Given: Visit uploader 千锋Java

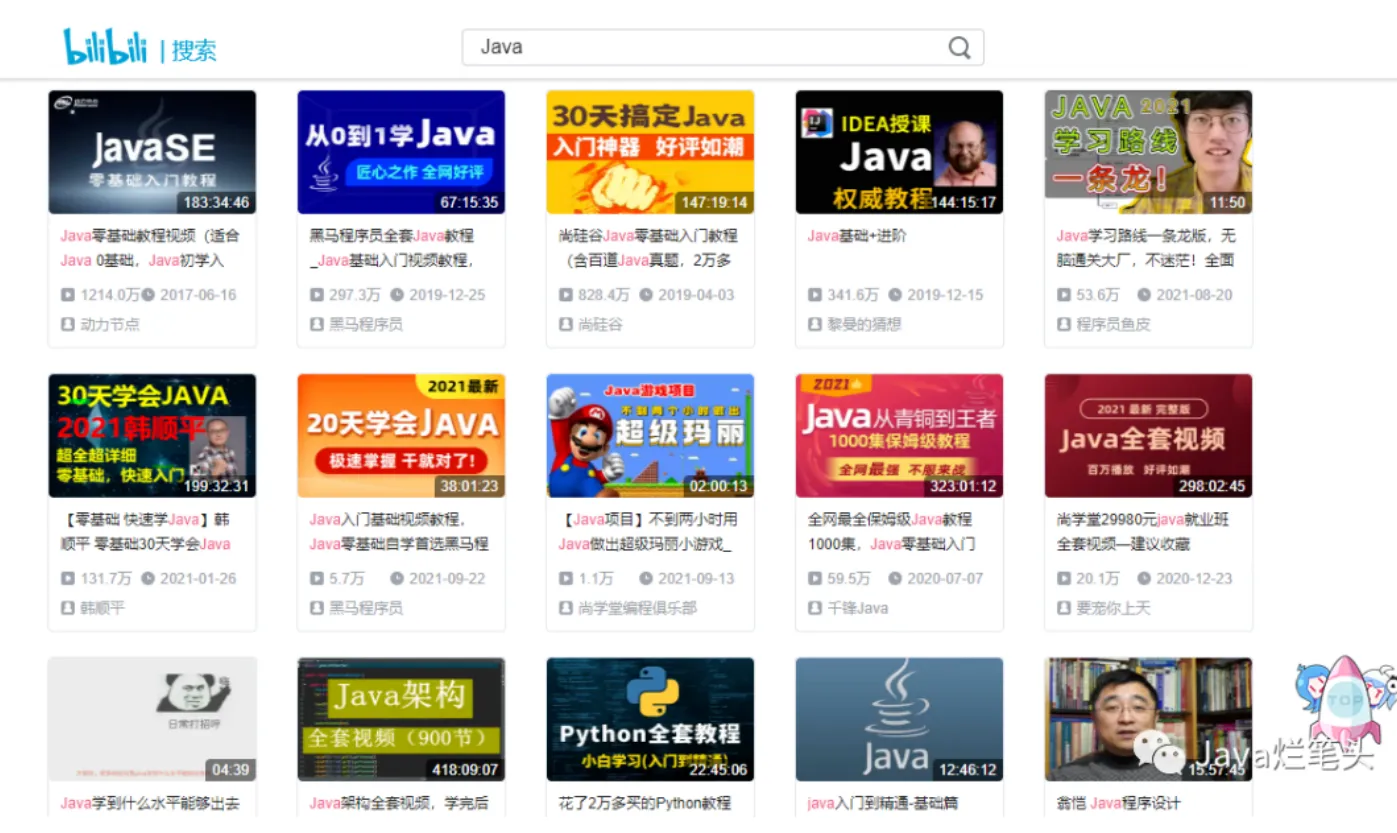Looking at the screenshot, I should point(857,608).
